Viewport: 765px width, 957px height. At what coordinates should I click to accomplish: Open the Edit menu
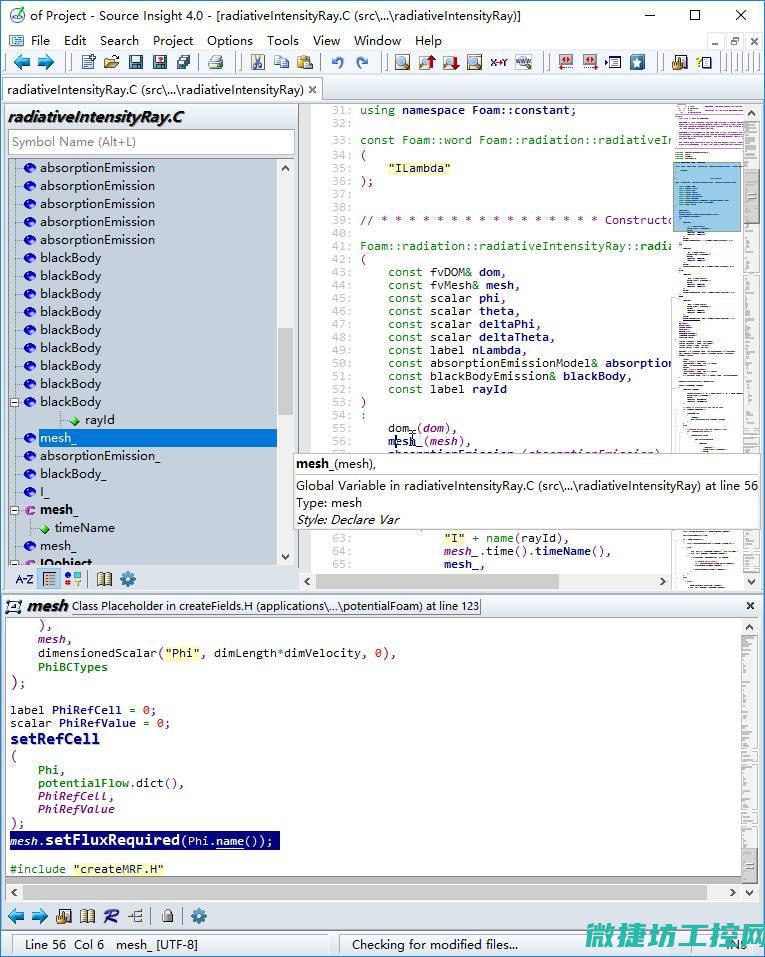75,41
